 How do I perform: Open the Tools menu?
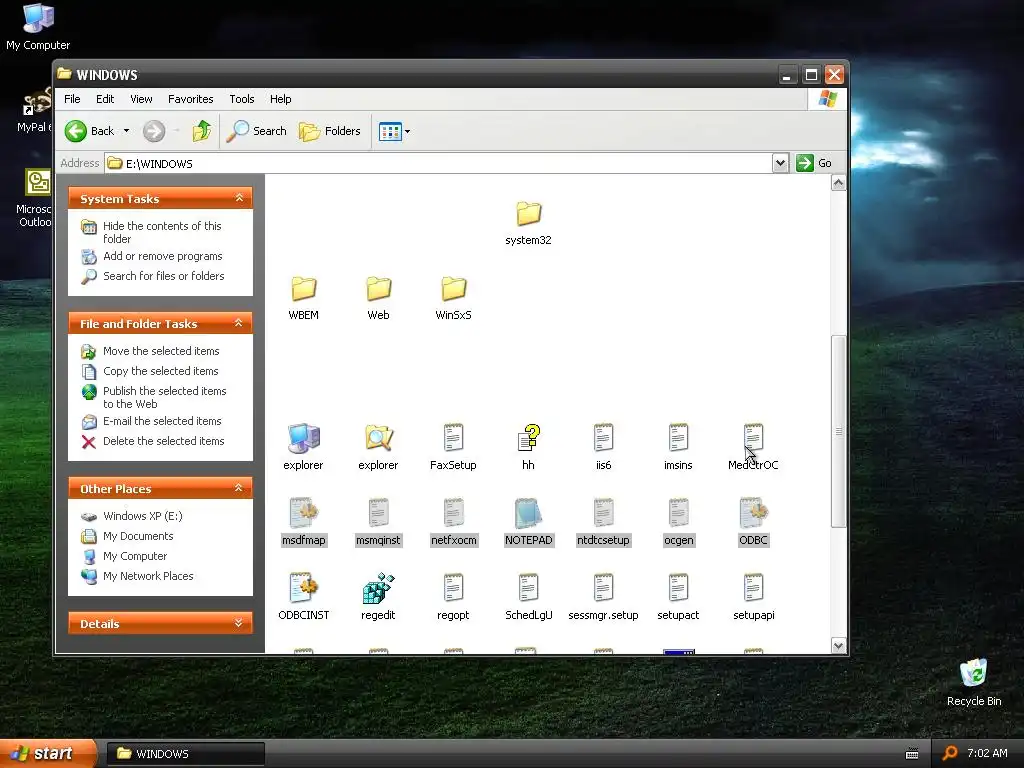pos(242,99)
